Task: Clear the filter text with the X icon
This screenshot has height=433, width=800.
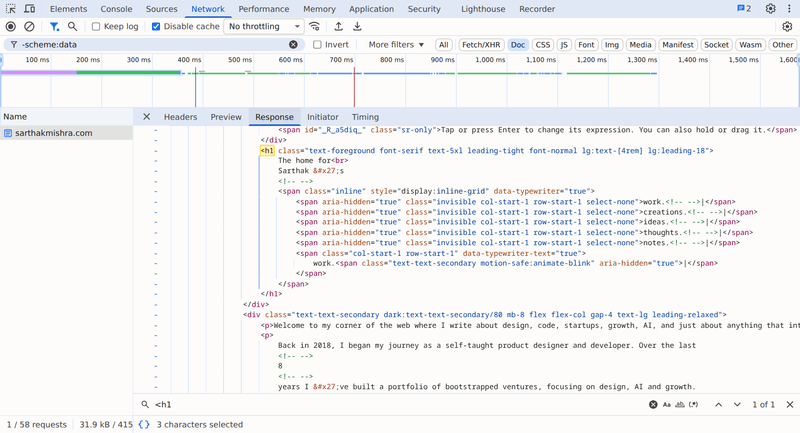Action: point(293,45)
